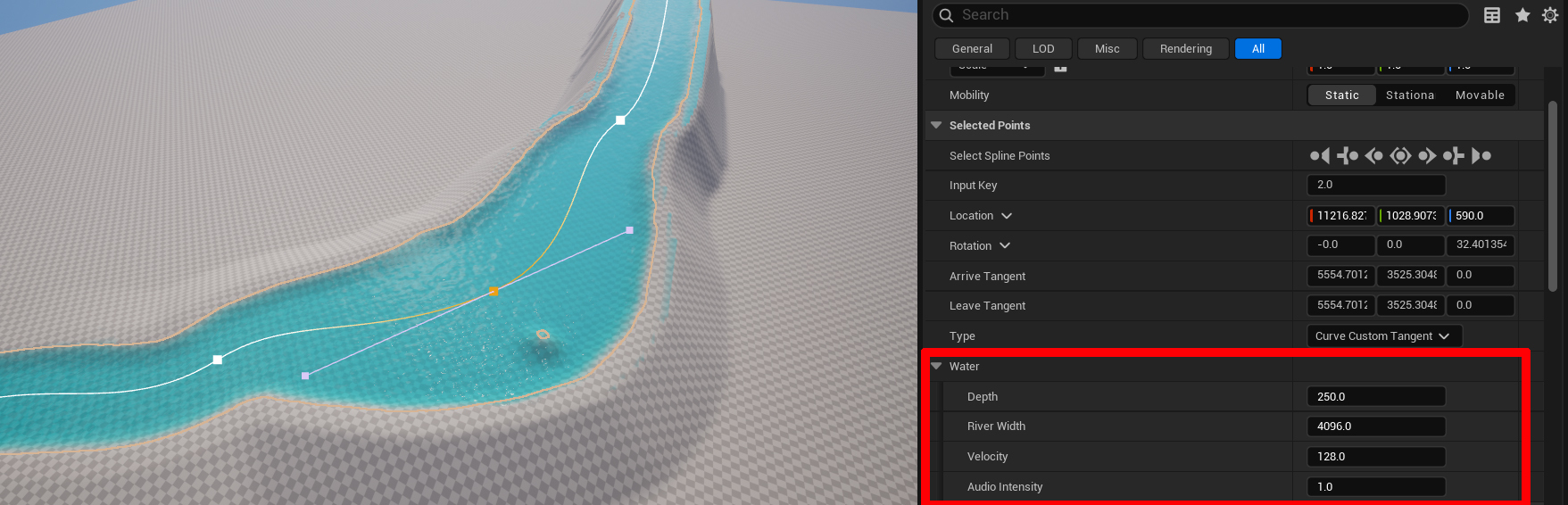Set Mobility to Static
This screenshot has width=1568, height=505.
1341,95
